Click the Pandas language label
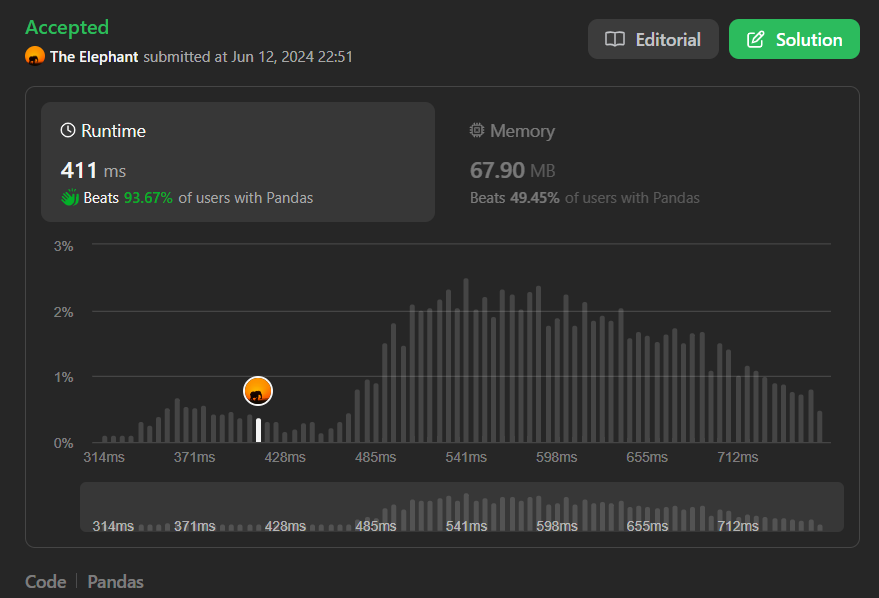 point(115,581)
